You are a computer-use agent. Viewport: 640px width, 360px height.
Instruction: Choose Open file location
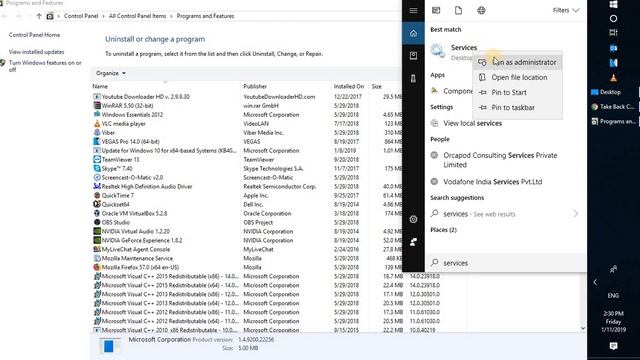coord(517,77)
